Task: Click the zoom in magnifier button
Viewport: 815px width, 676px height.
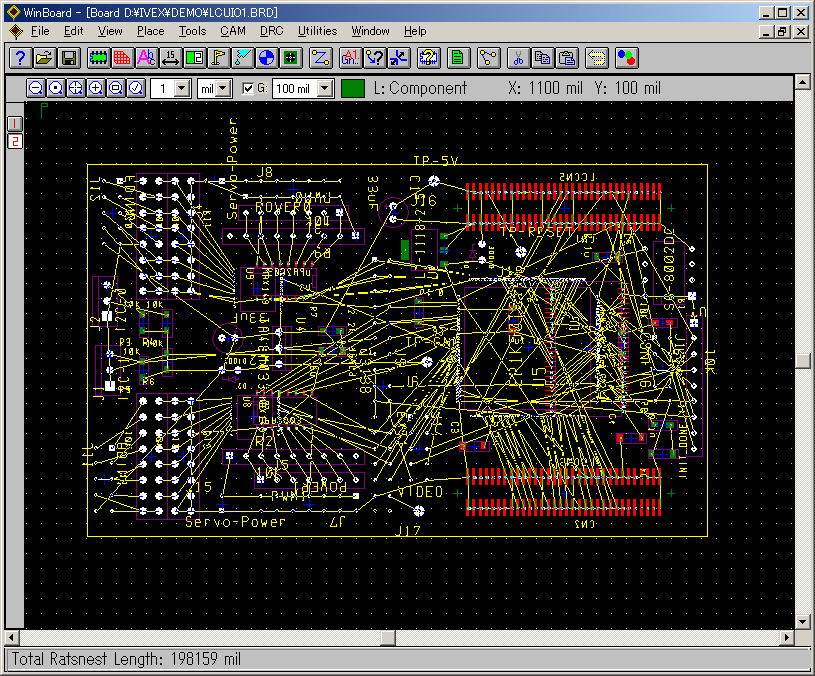Action: pyautogui.click(x=96, y=88)
